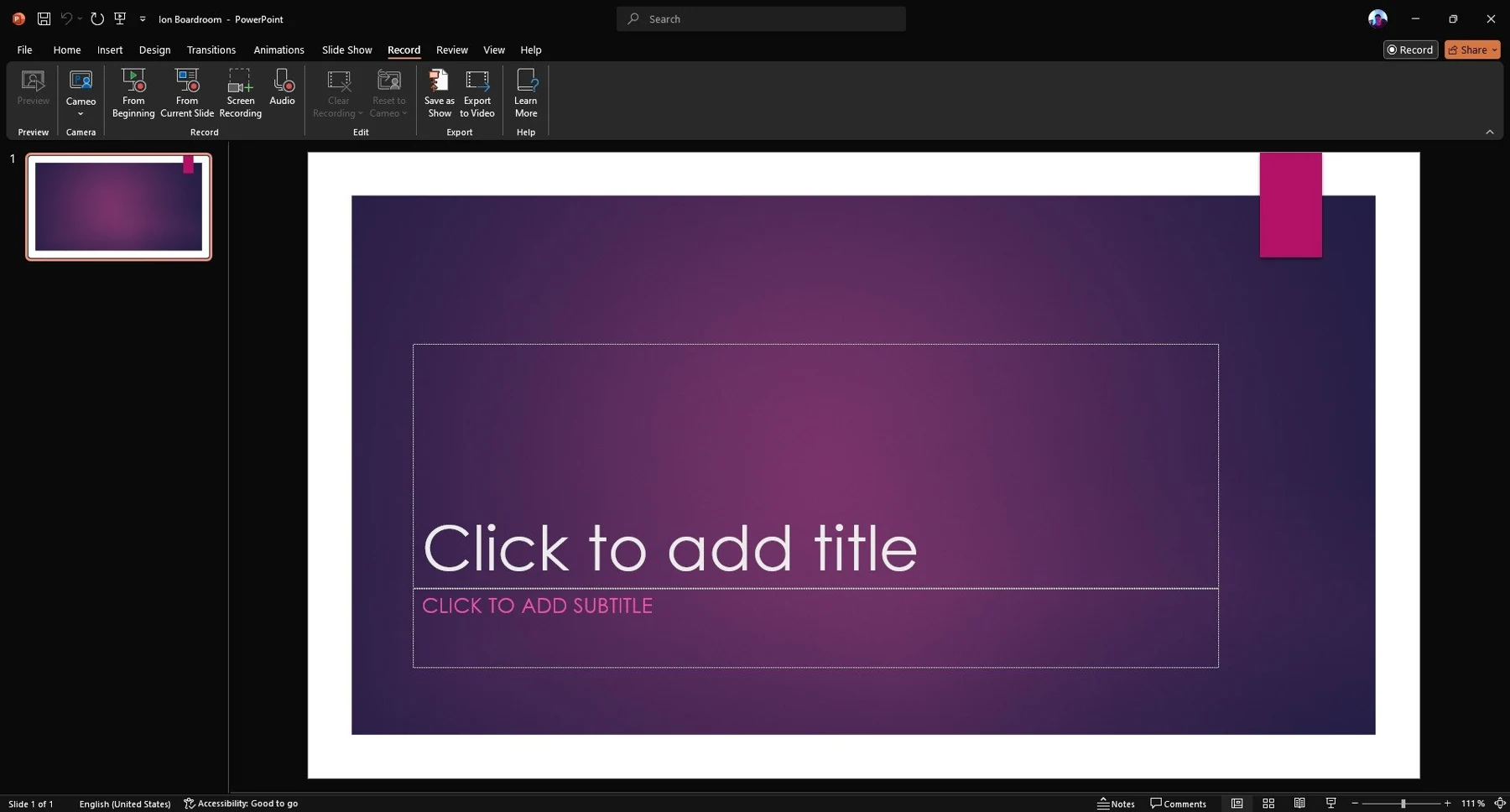Zoom out with minus button

tap(1355, 804)
